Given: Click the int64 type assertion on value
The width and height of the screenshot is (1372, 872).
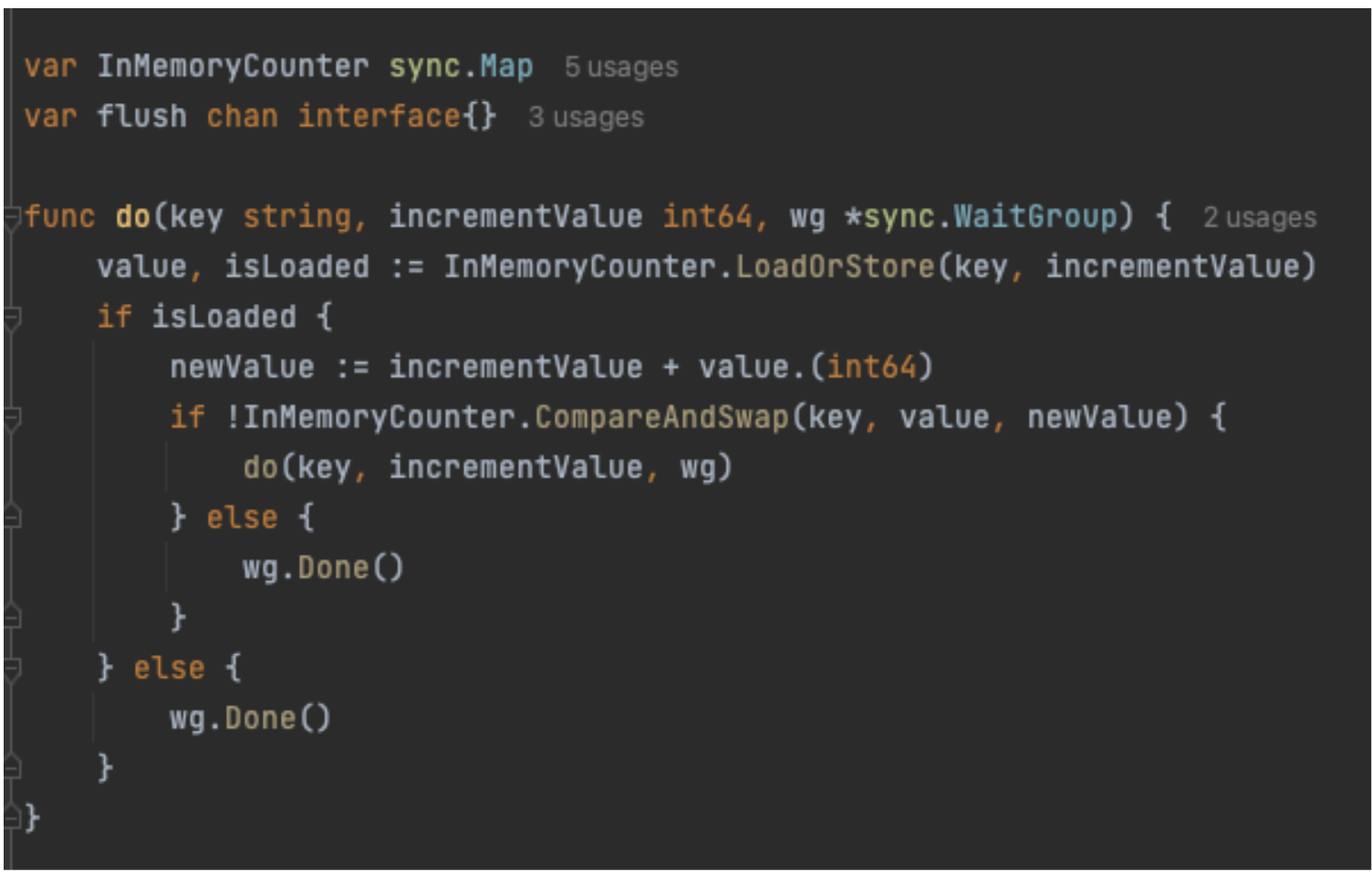Looking at the screenshot, I should click(871, 368).
